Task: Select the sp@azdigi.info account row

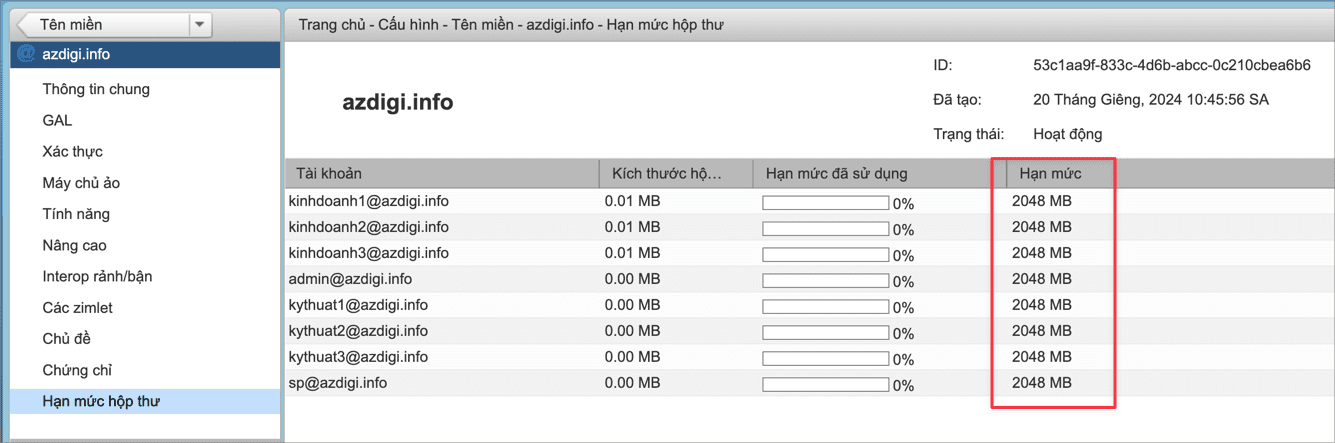Action: pos(337,383)
